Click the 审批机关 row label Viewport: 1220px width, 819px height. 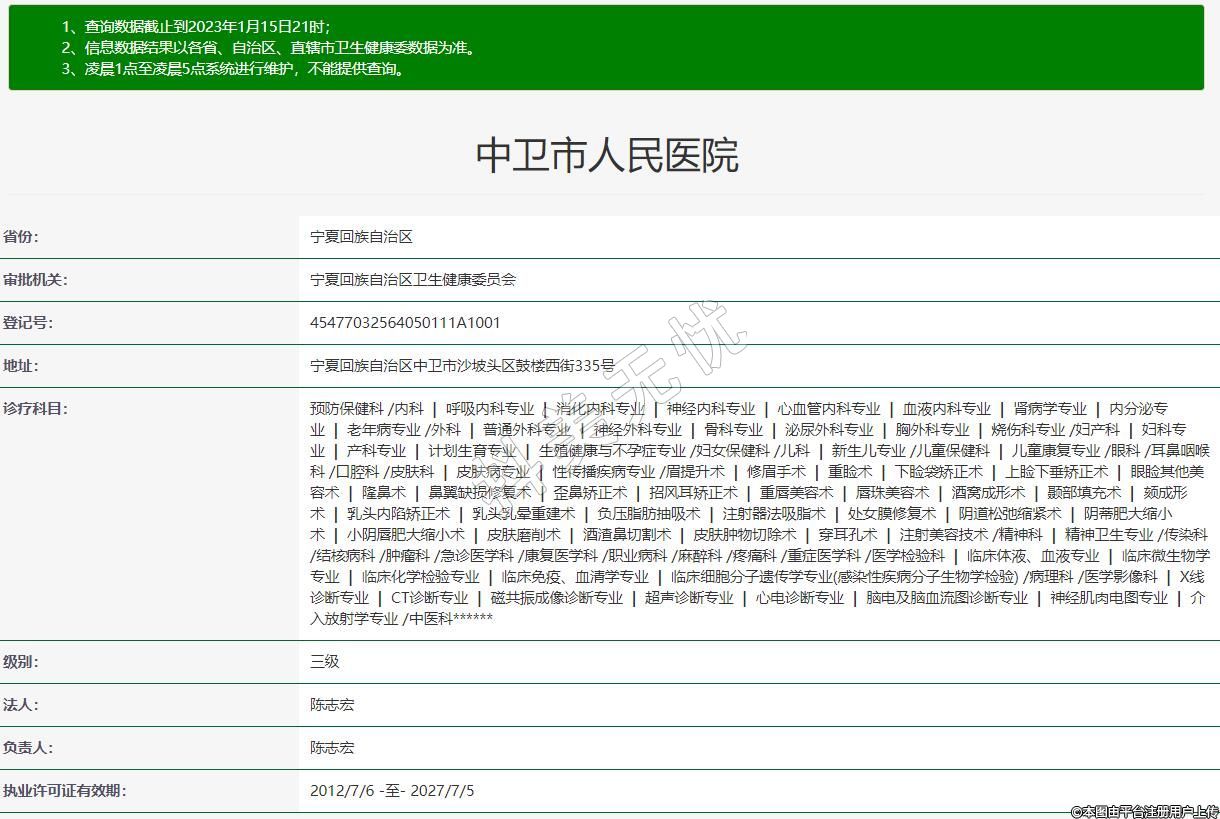(x=35, y=280)
